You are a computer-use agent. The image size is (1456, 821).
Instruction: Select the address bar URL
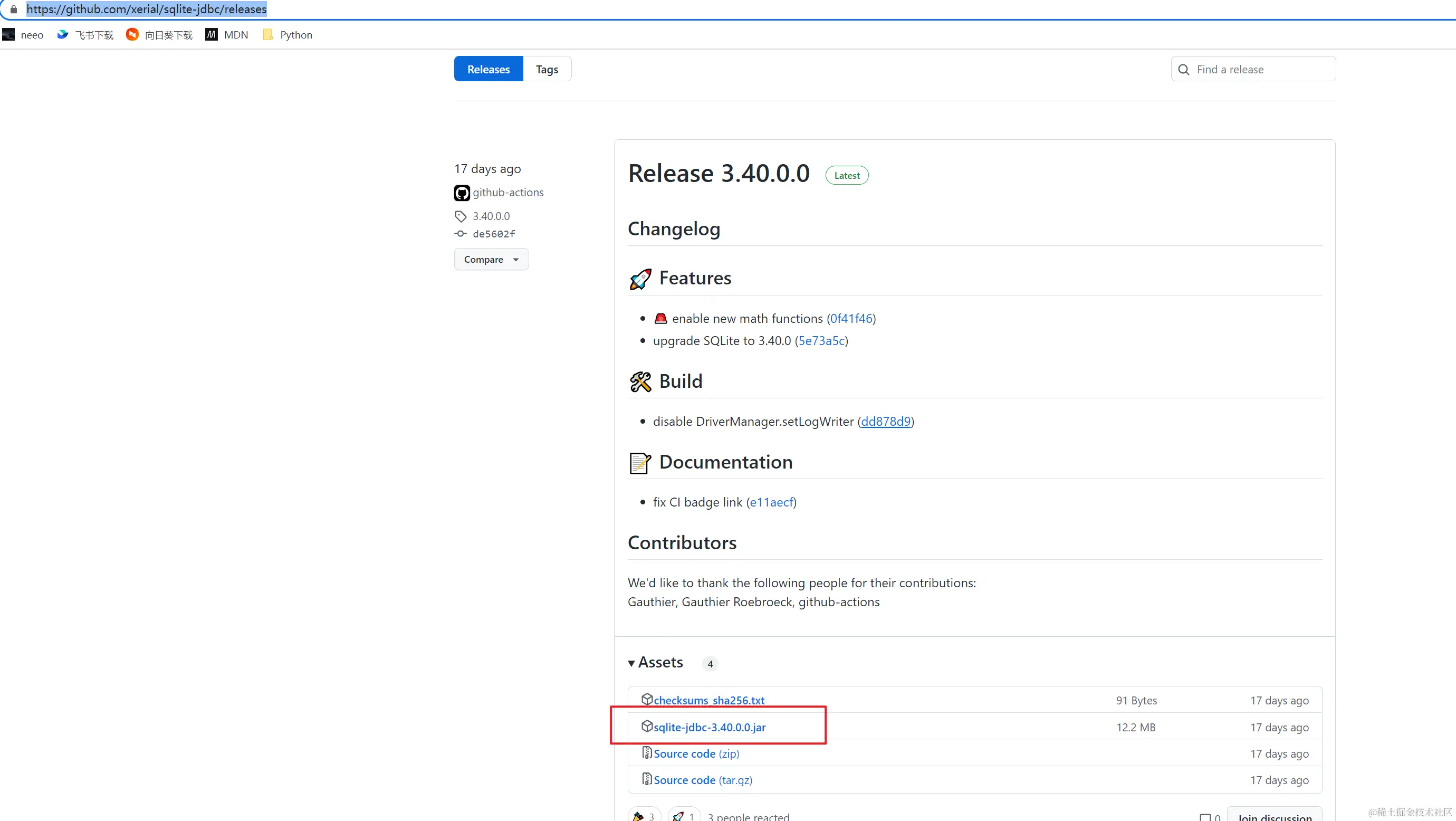tap(147, 9)
